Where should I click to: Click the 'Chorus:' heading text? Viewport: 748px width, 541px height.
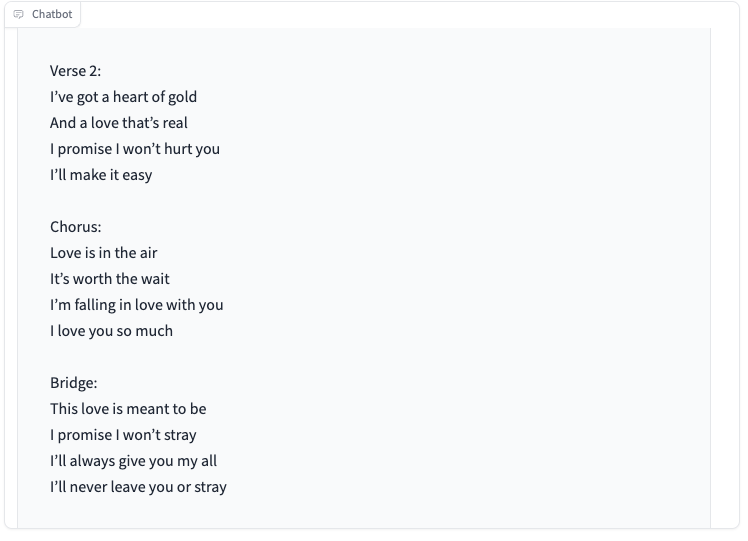point(76,227)
